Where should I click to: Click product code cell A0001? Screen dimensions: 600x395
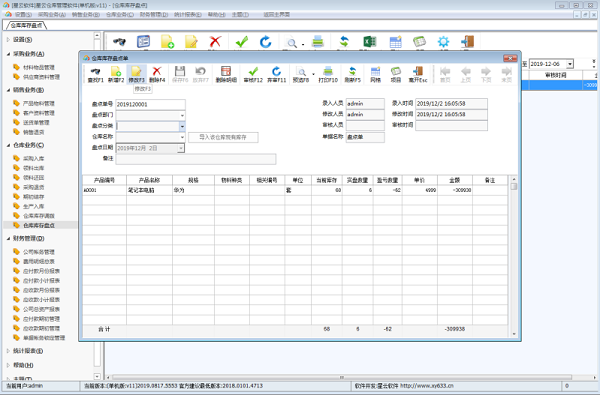pyautogui.click(x=104, y=190)
